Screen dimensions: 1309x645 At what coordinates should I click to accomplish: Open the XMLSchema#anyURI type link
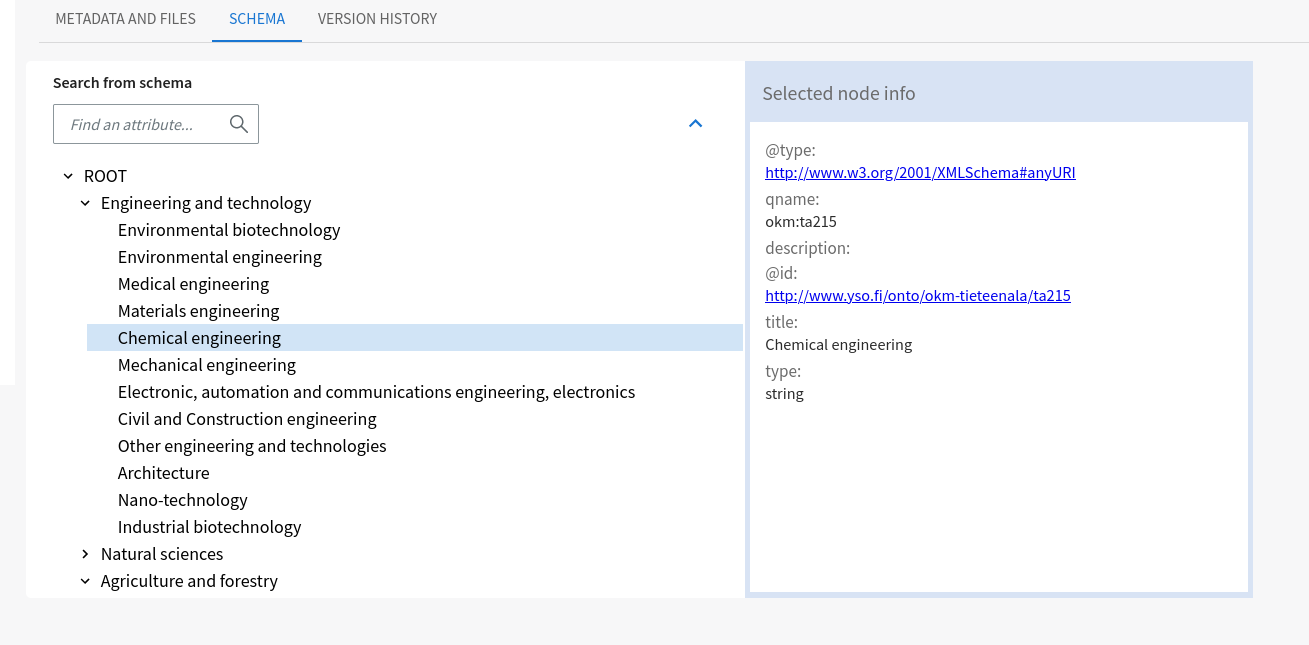click(x=920, y=172)
